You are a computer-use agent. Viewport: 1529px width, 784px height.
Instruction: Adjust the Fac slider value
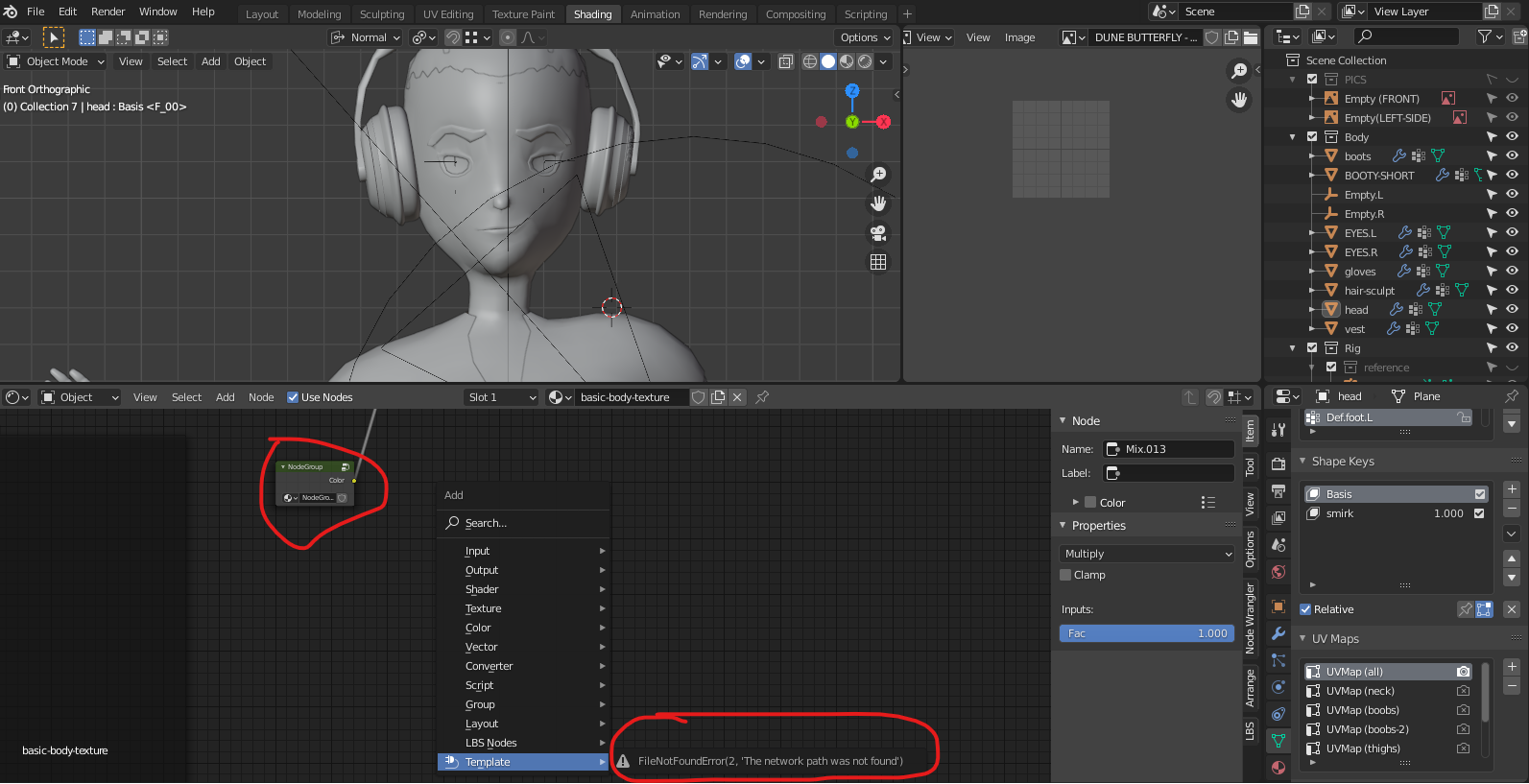point(1147,633)
